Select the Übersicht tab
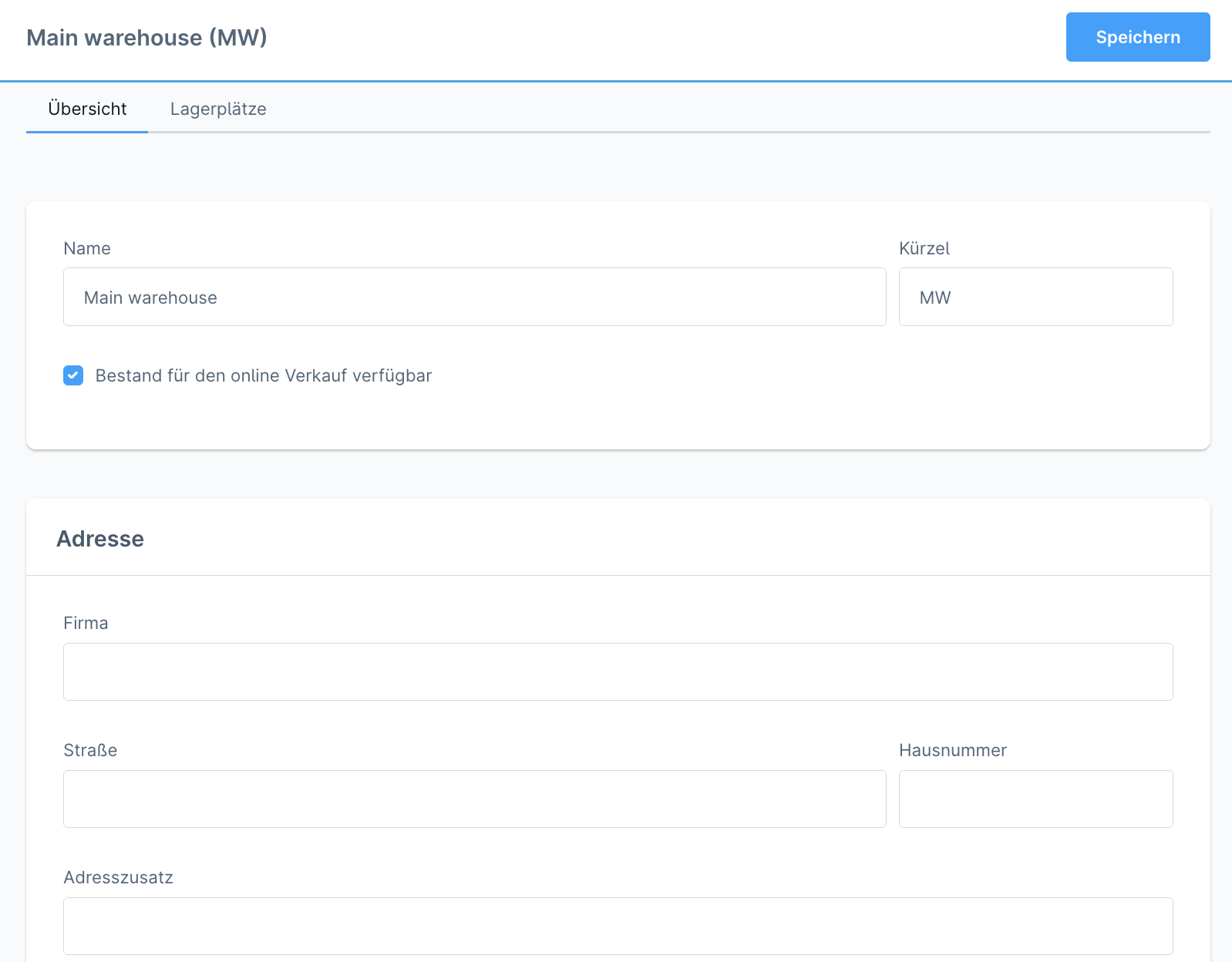Screen dimensions: 1232x962 click(87, 109)
